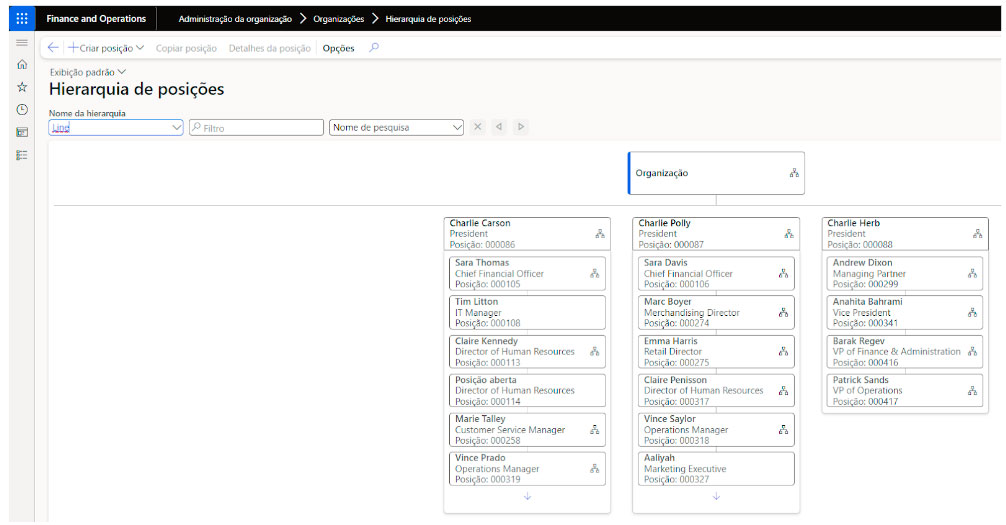Open Workspaces icon in left sidebar

pyautogui.click(x=22, y=132)
